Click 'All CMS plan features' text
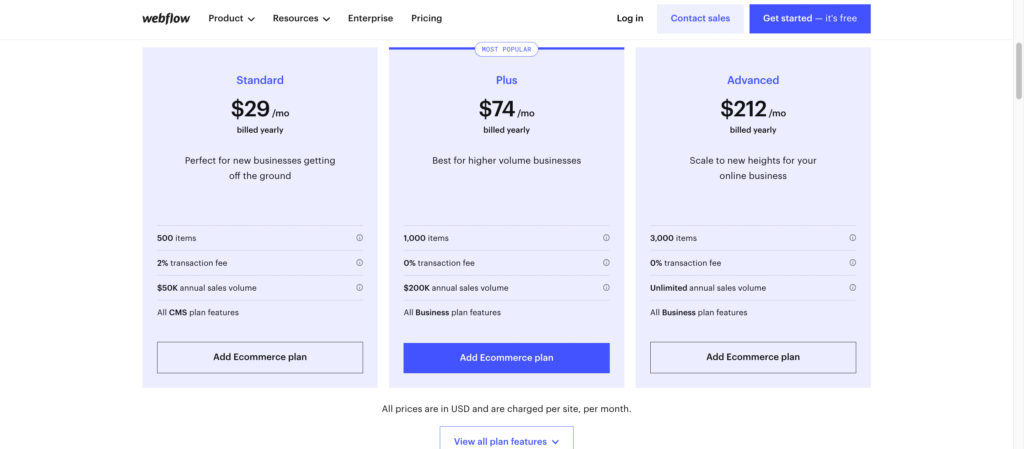The width and height of the screenshot is (1024, 449). point(198,313)
